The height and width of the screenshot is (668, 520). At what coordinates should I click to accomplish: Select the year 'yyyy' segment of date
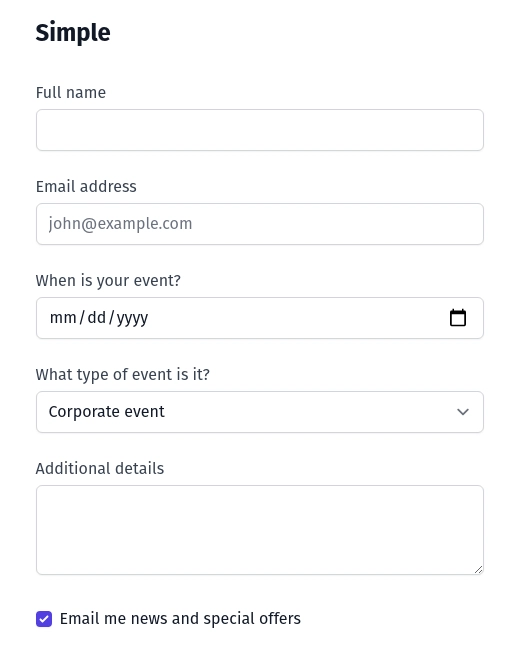(132, 318)
